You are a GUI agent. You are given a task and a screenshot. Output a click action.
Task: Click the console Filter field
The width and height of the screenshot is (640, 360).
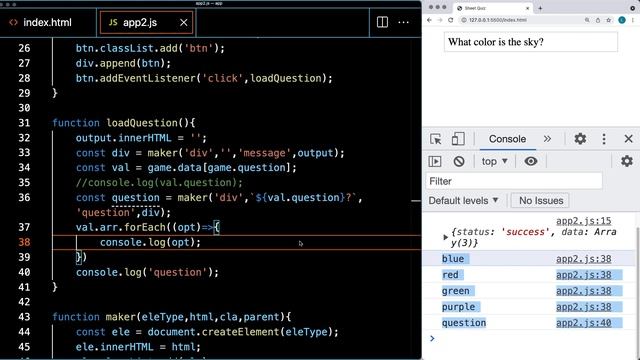514,181
